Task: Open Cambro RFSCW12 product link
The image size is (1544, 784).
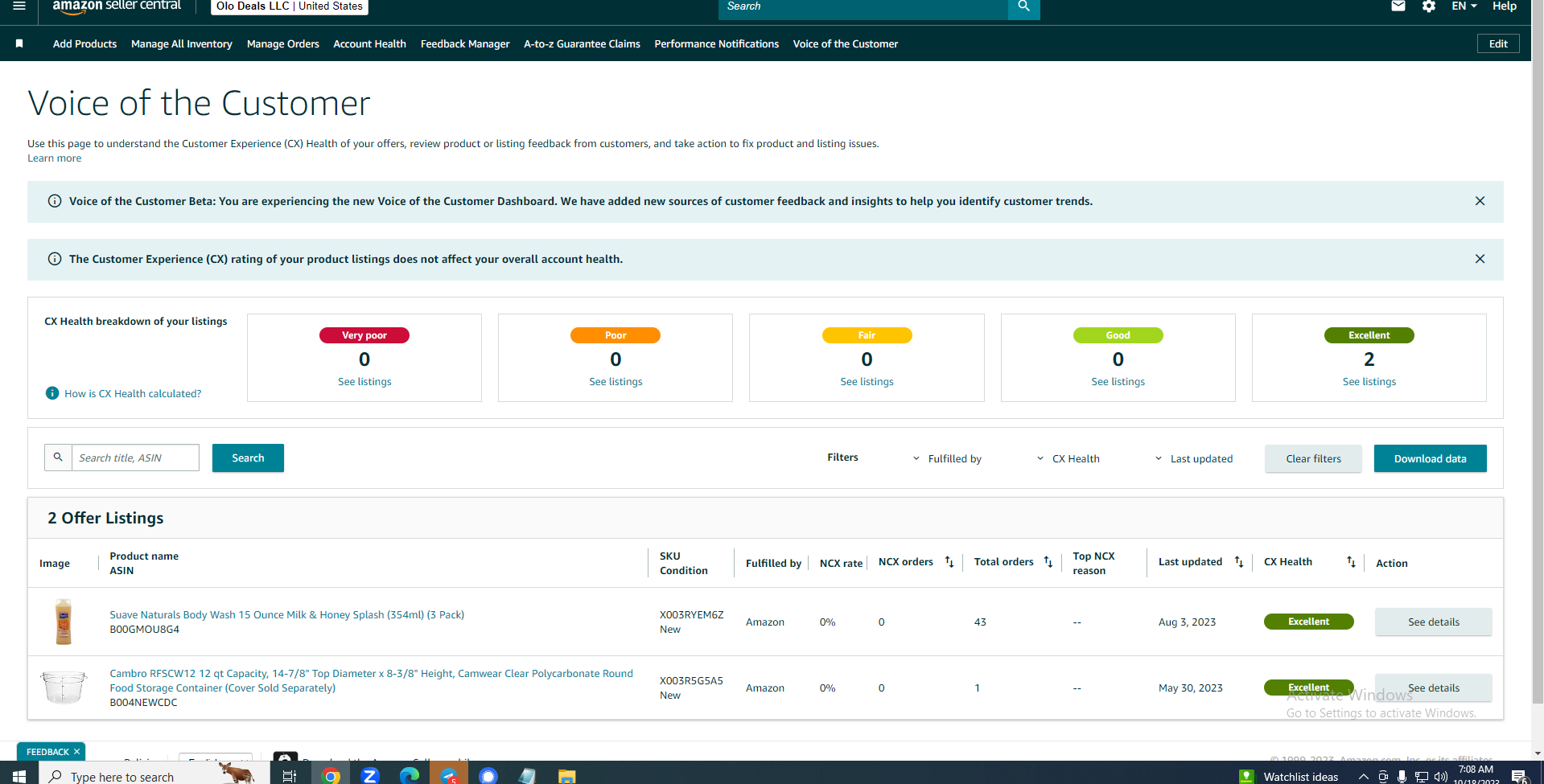Action: pos(371,680)
